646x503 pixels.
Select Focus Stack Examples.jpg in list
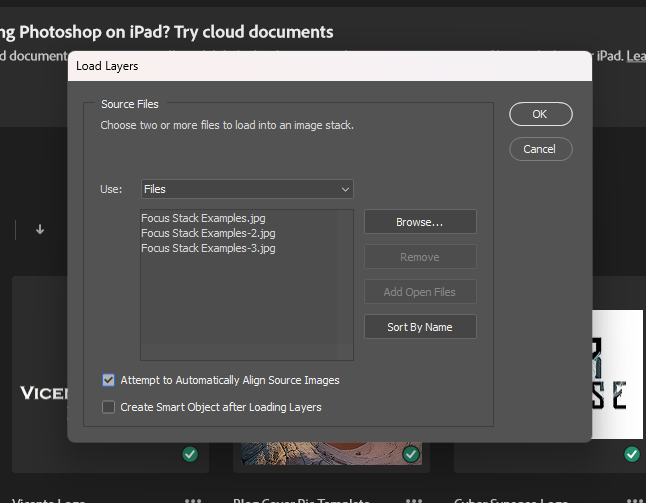point(203,218)
